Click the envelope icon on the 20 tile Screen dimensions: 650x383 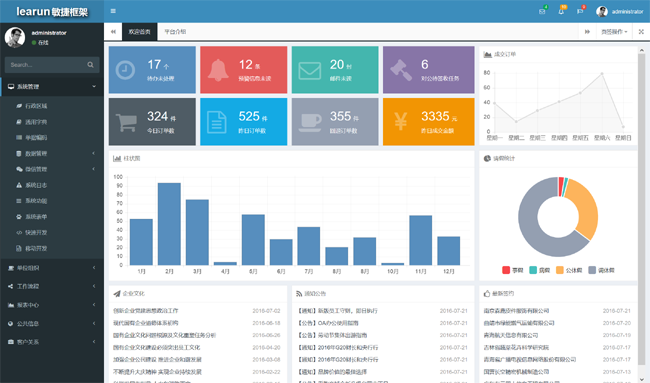309,70
